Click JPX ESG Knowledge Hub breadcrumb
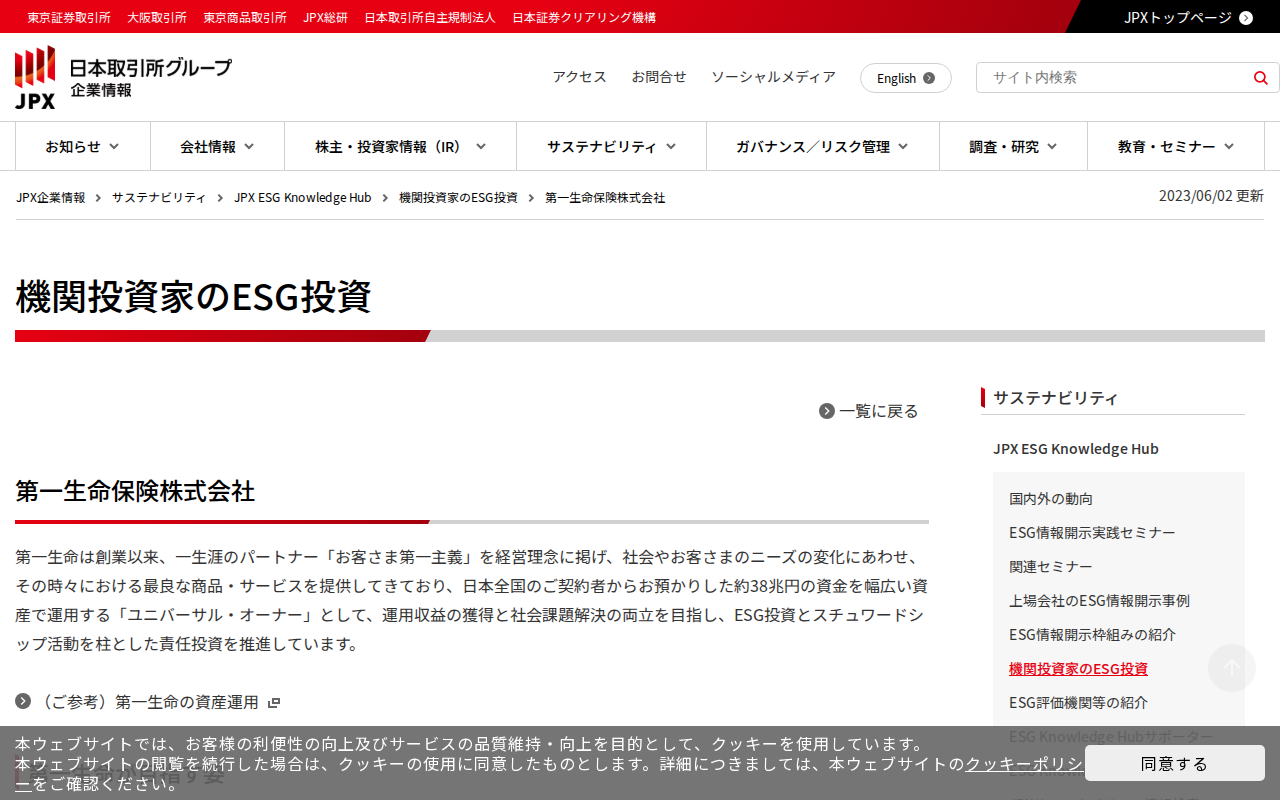 tap(303, 198)
